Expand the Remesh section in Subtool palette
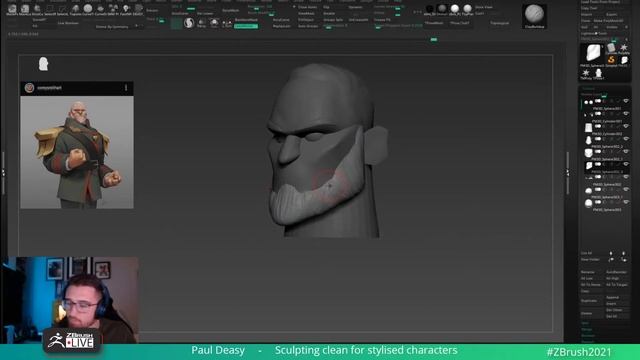The image size is (640, 360). [x=587, y=341]
